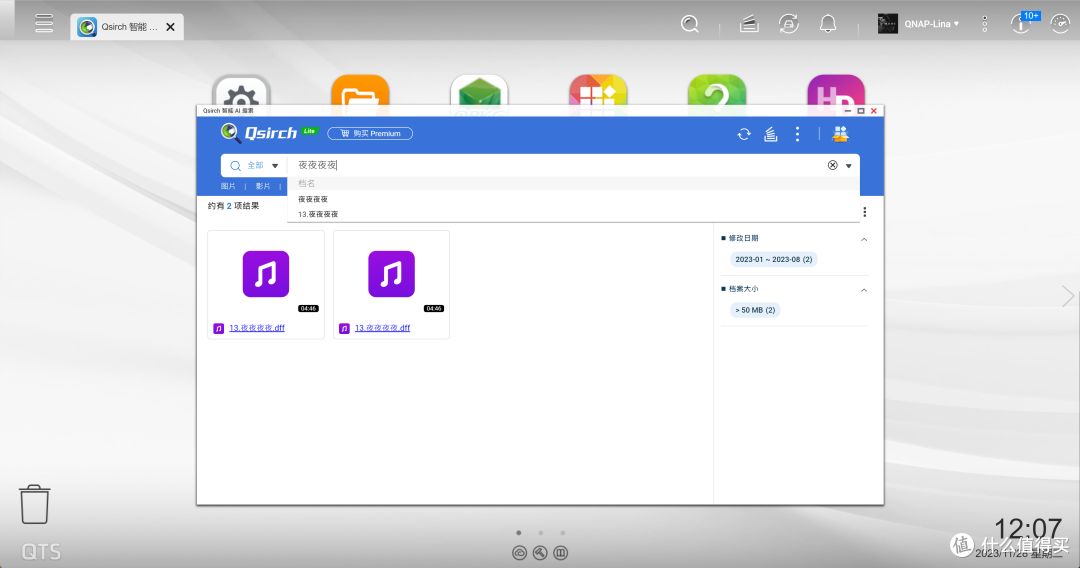Open Qsirch background tasks stack icon

click(771, 134)
